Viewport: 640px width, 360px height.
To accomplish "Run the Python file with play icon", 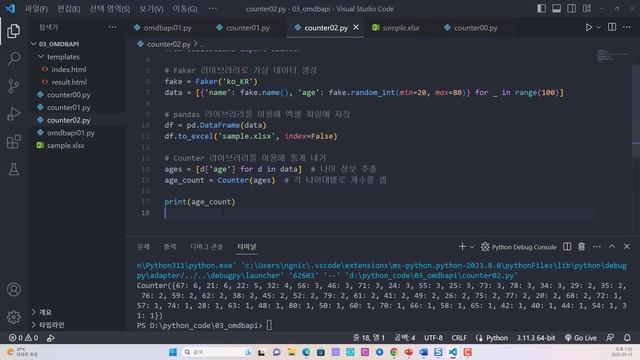I will point(588,27).
